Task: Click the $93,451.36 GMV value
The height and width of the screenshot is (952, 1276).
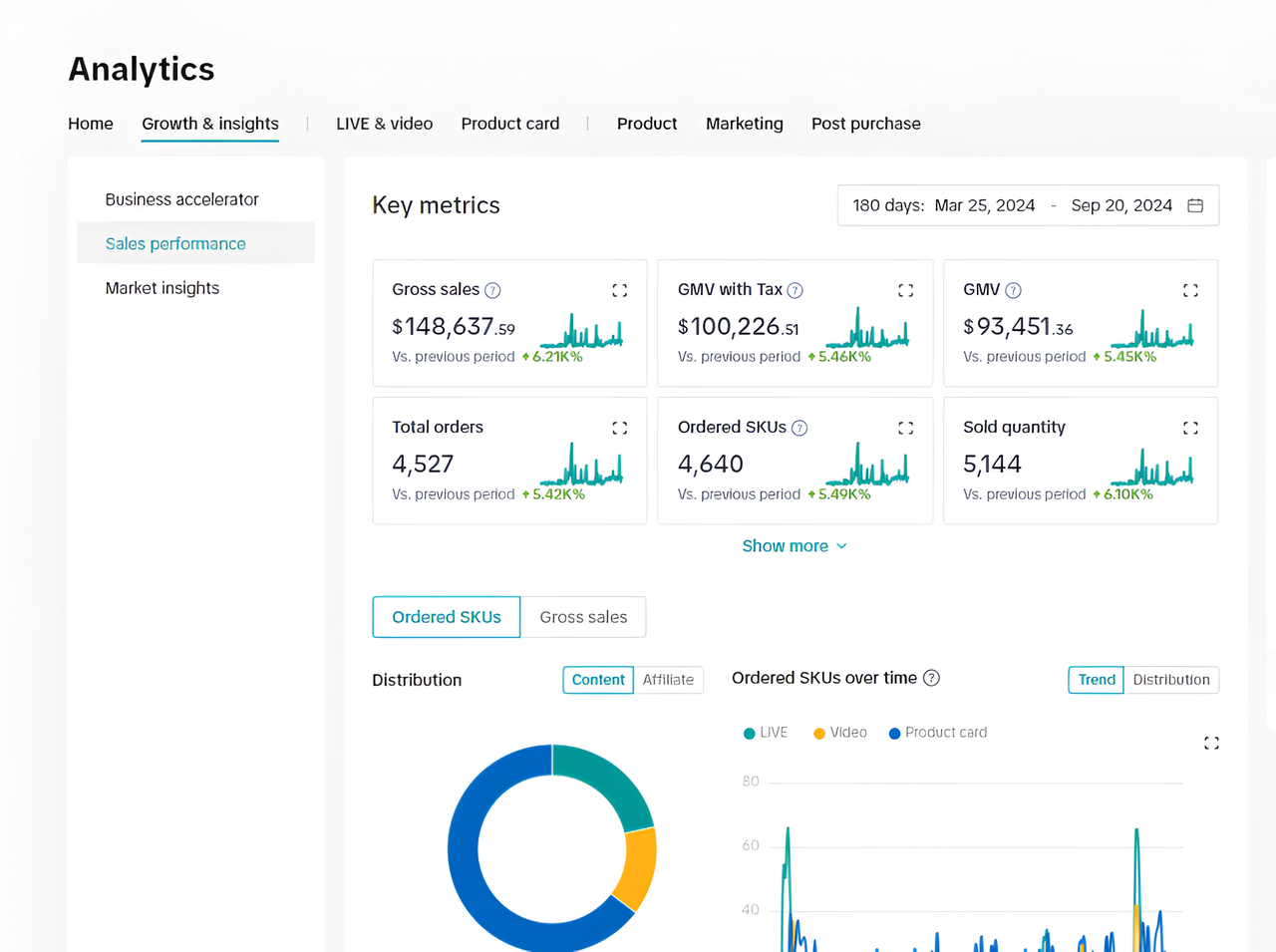Action: point(1018,327)
